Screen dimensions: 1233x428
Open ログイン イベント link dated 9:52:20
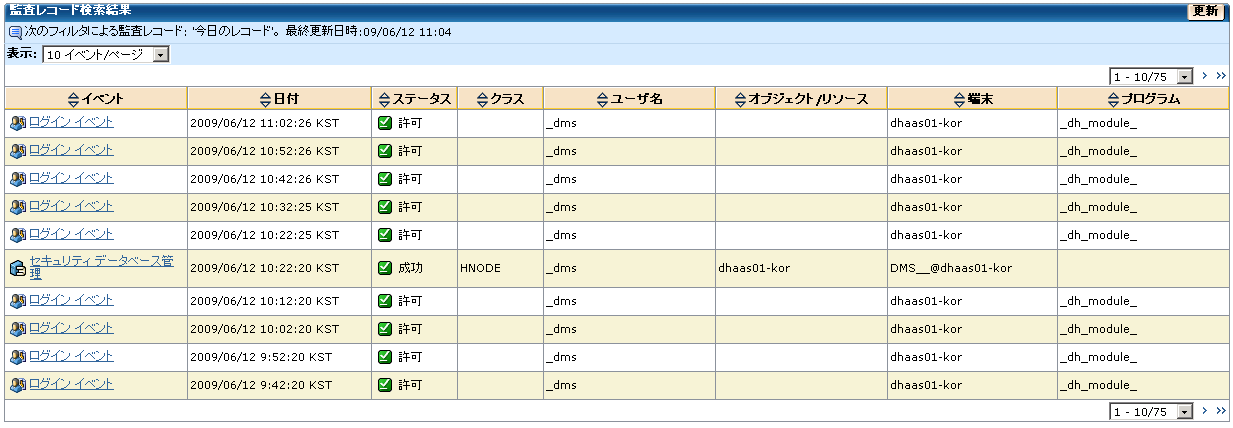[x=71, y=356]
